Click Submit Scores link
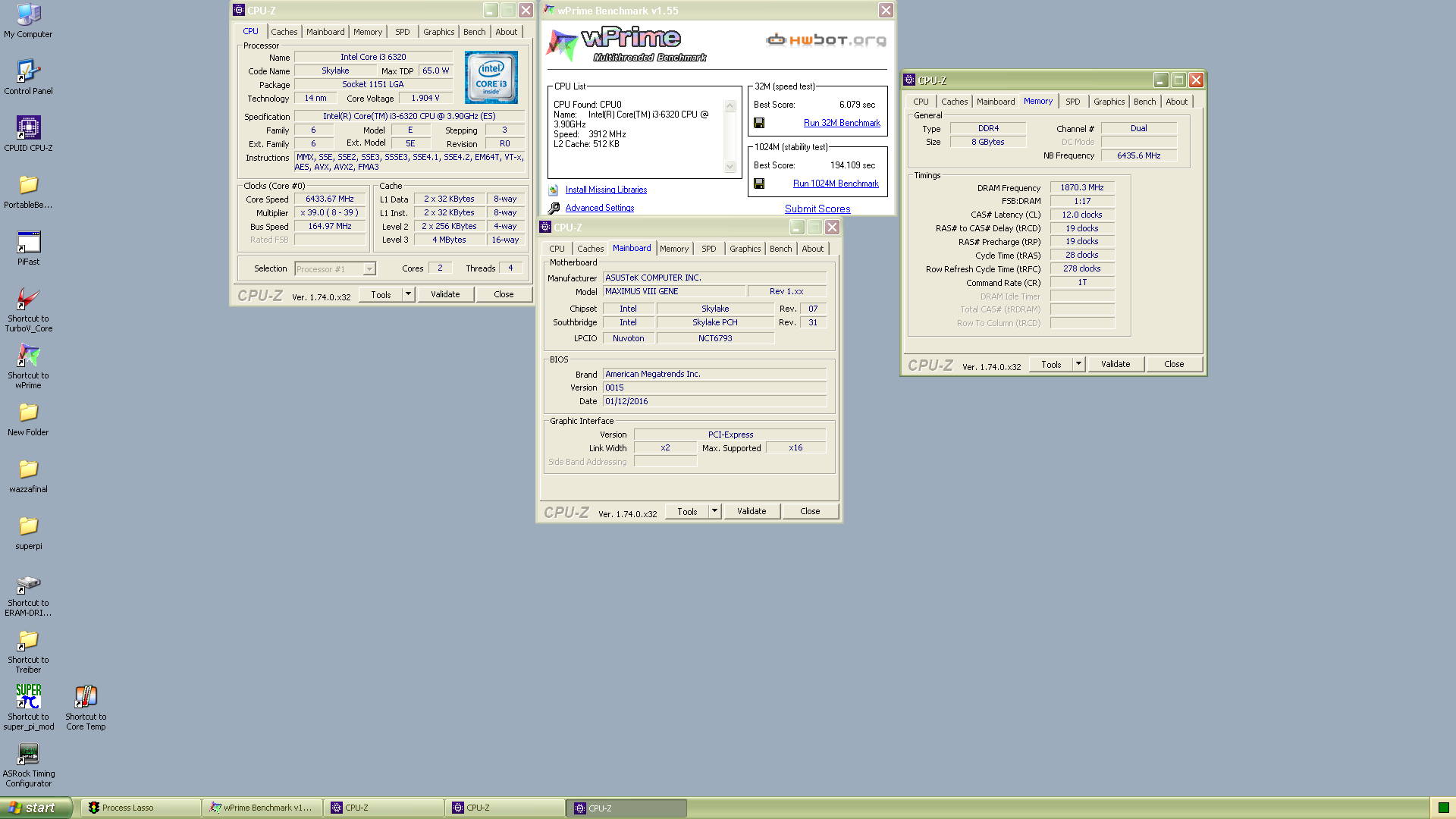 point(817,209)
